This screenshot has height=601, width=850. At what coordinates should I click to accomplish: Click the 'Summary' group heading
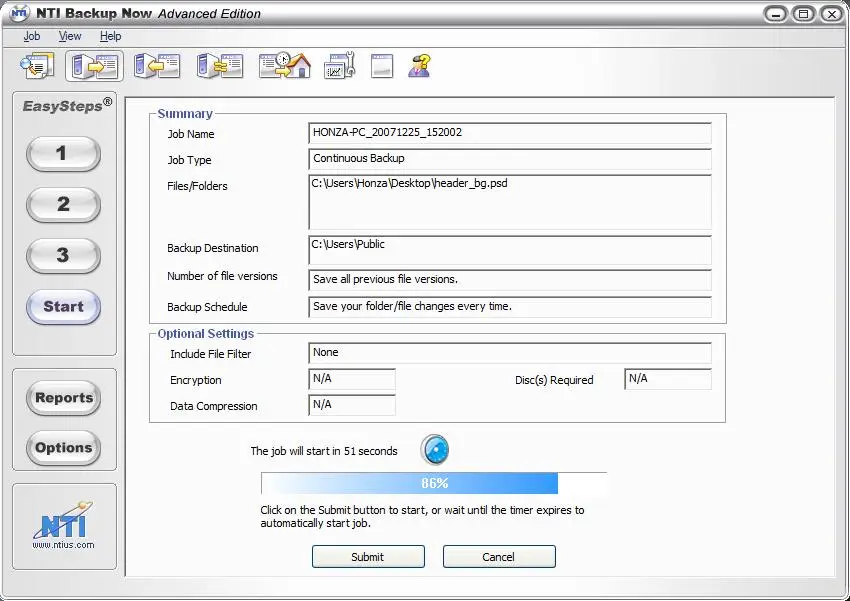(x=185, y=114)
